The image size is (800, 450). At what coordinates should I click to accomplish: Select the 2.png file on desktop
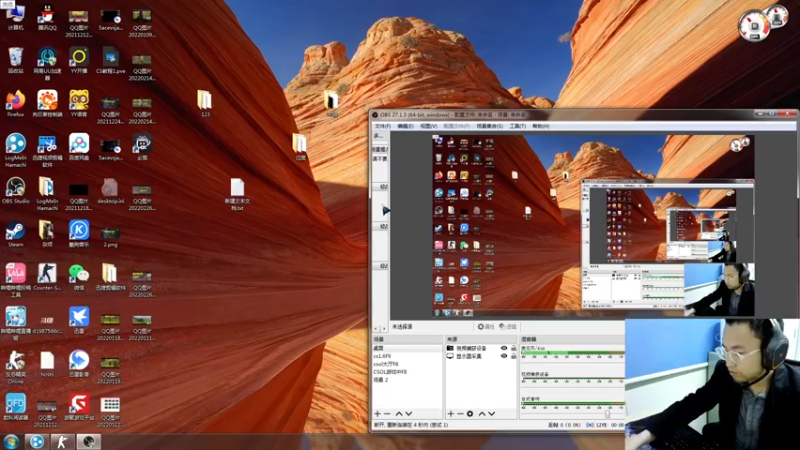pyautogui.click(x=110, y=236)
